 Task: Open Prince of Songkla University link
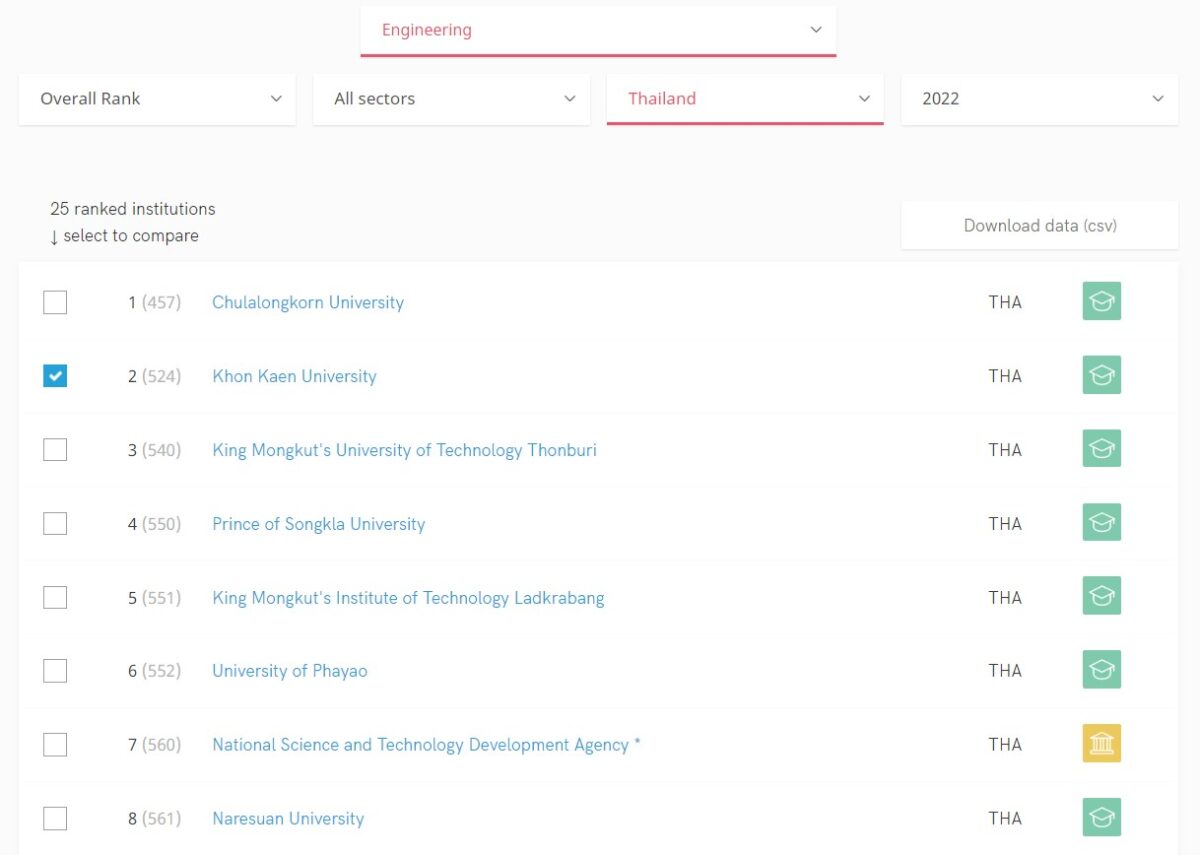click(x=318, y=524)
